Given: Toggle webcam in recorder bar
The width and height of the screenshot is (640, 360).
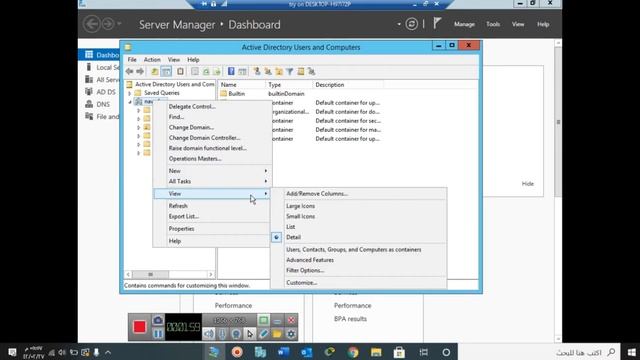Looking at the screenshot, I should pyautogui.click(x=236, y=334).
